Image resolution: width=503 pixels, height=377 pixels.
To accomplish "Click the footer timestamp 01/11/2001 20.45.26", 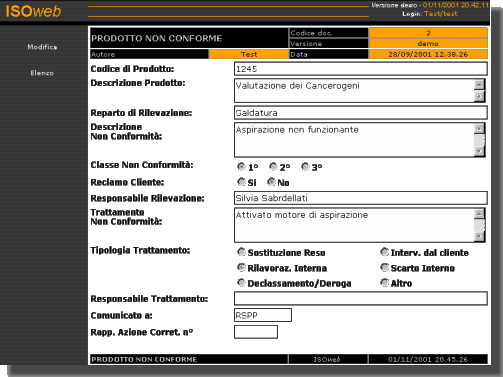I will (x=428, y=359).
